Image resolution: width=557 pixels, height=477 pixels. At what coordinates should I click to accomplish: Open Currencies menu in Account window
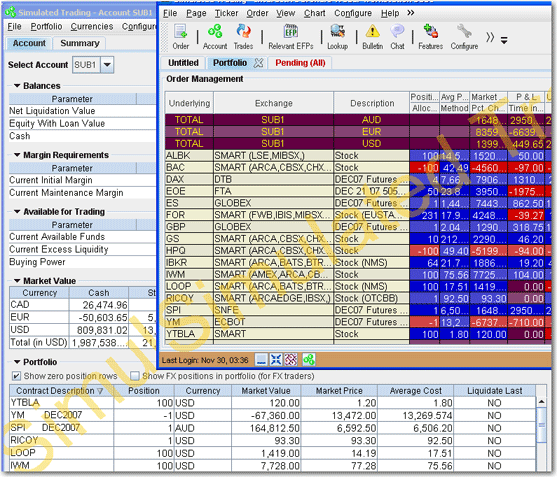coord(92,27)
